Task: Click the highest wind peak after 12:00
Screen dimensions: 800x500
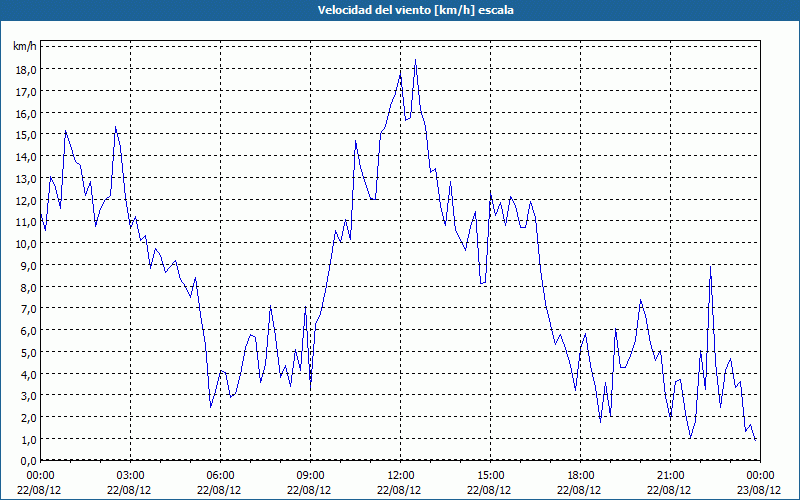Action: point(415,60)
